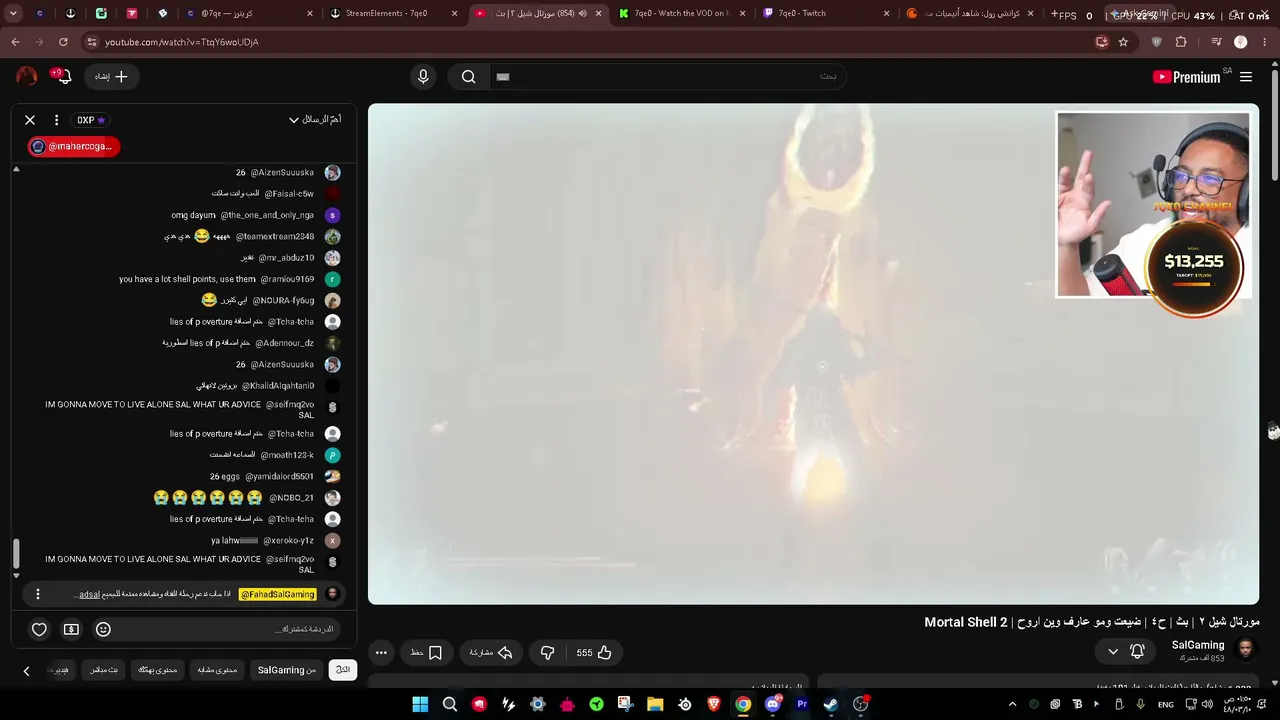The image size is (1280, 720).
Task: Open the YouTube account avatar menu
Action: (27, 76)
